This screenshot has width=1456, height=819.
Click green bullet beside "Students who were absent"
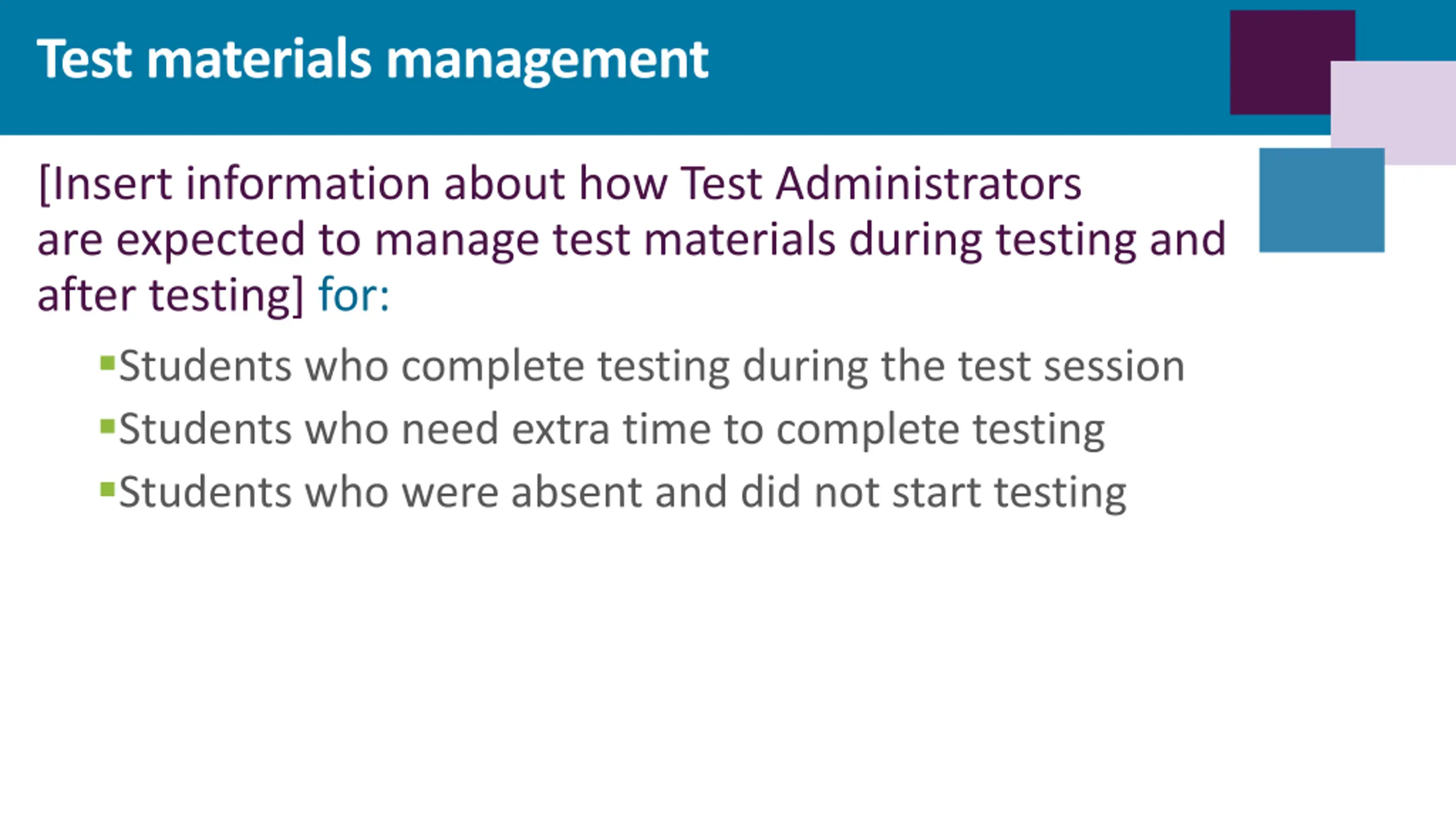(107, 489)
